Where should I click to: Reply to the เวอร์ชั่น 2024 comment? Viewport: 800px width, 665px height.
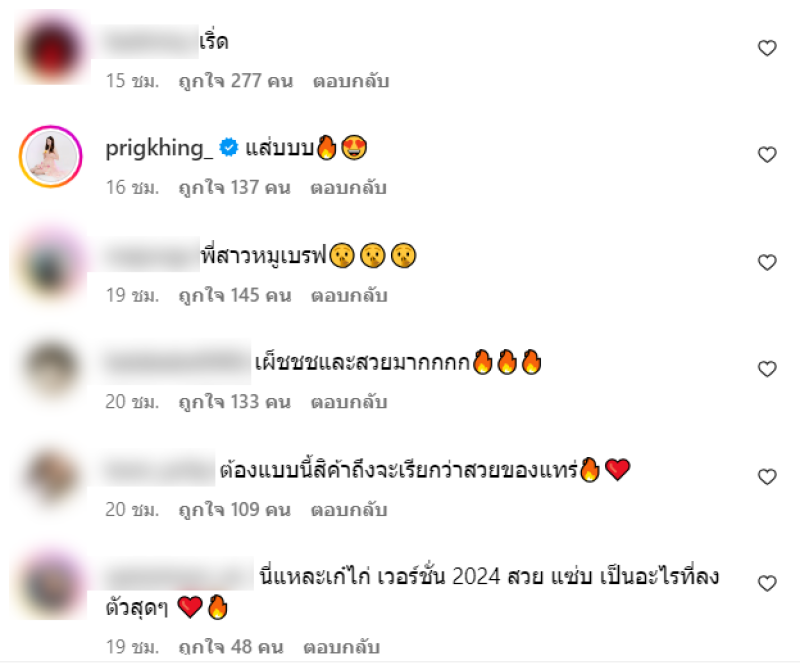pyautogui.click(x=342, y=647)
